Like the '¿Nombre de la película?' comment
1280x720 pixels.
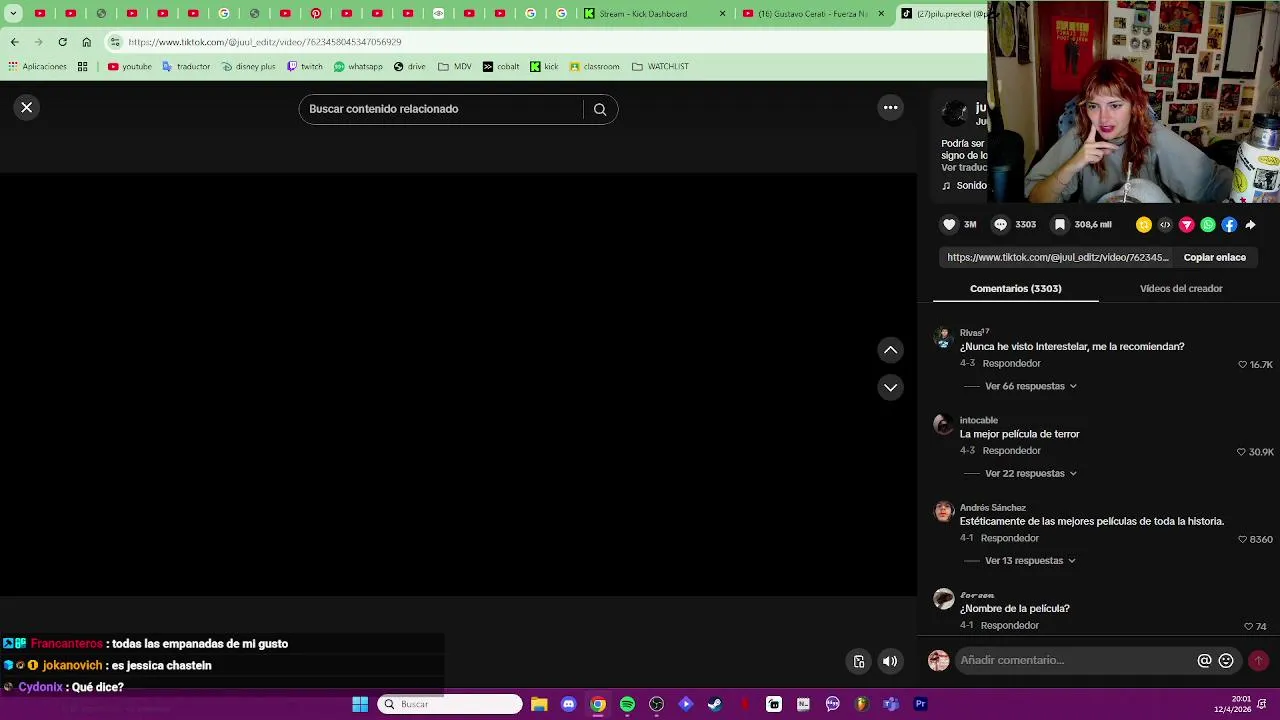1248,626
